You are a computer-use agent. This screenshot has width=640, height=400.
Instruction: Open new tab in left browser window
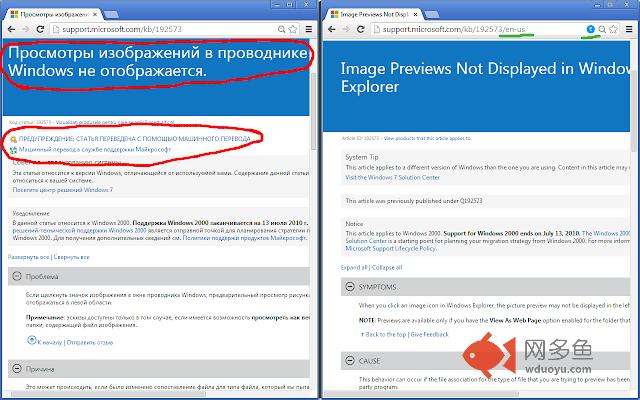[111, 15]
